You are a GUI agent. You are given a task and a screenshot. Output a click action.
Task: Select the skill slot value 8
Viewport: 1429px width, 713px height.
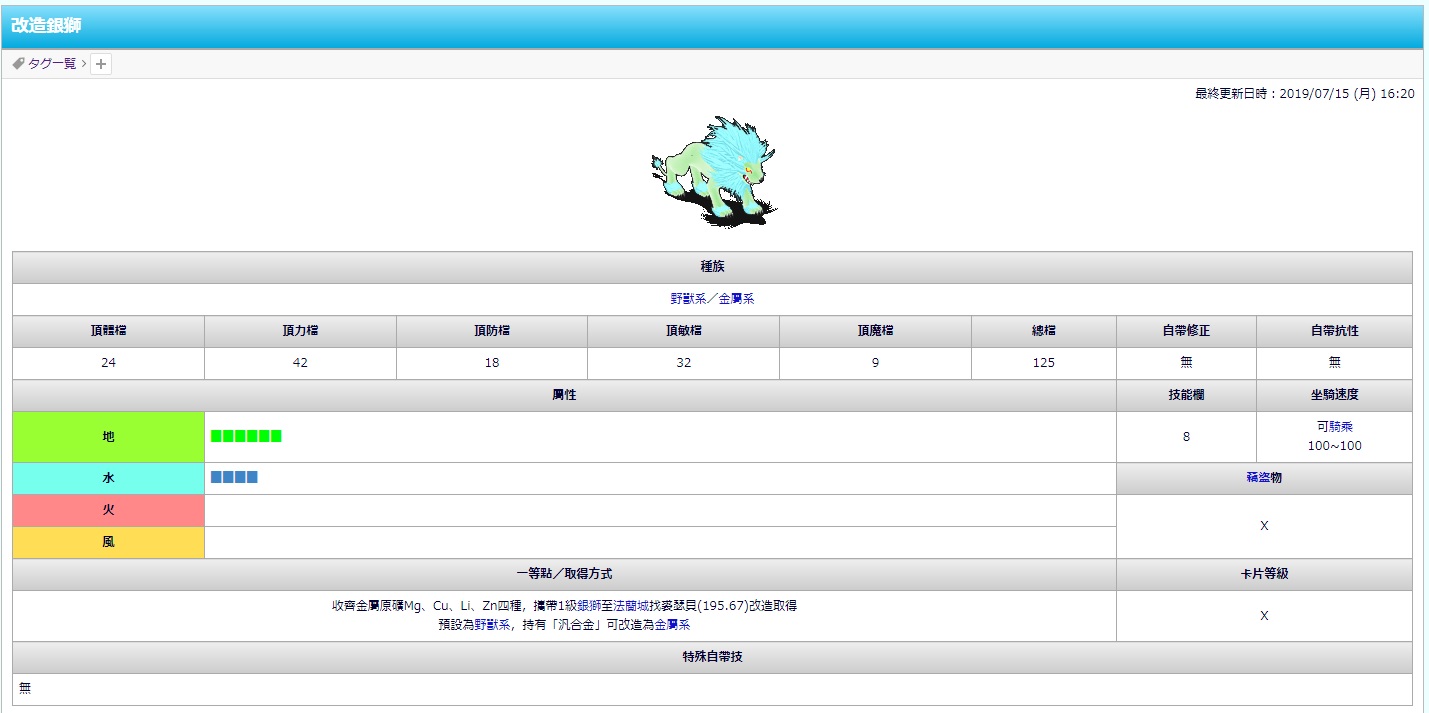point(1186,437)
